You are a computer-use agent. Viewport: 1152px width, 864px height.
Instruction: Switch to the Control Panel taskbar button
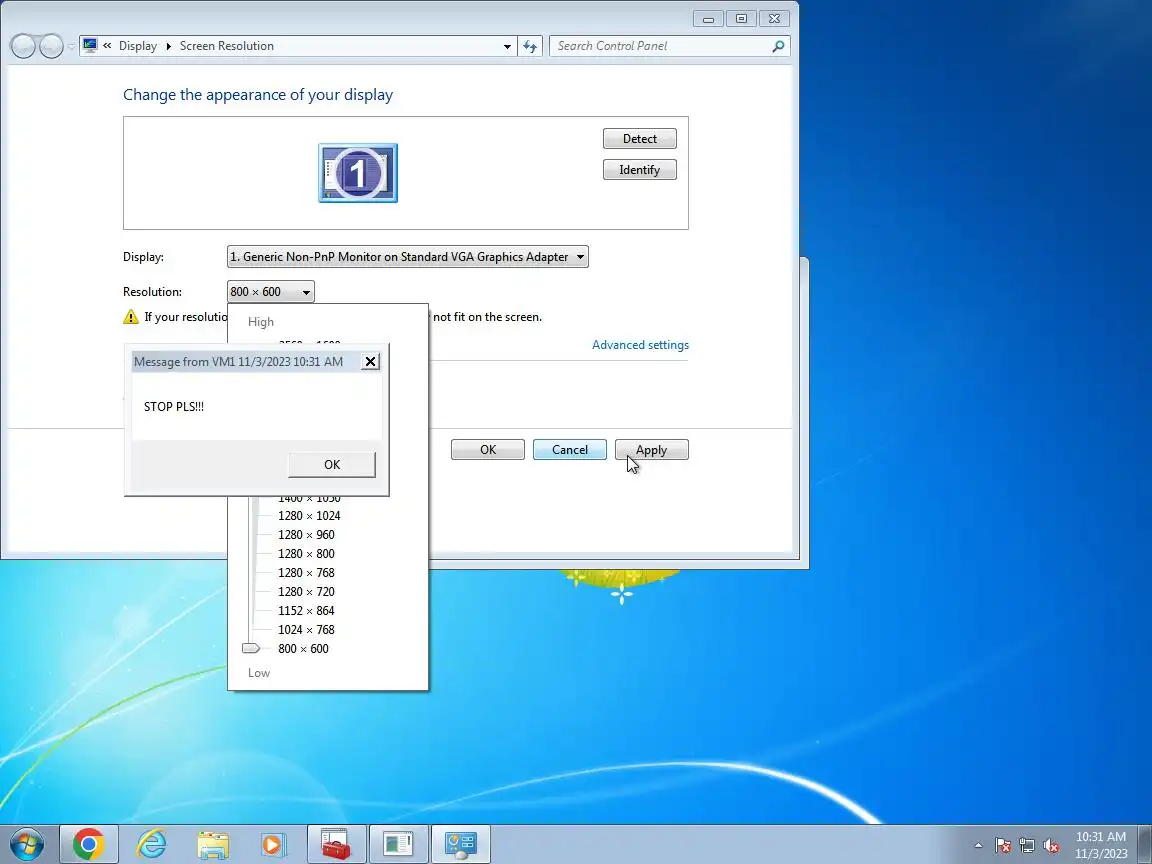pos(461,844)
